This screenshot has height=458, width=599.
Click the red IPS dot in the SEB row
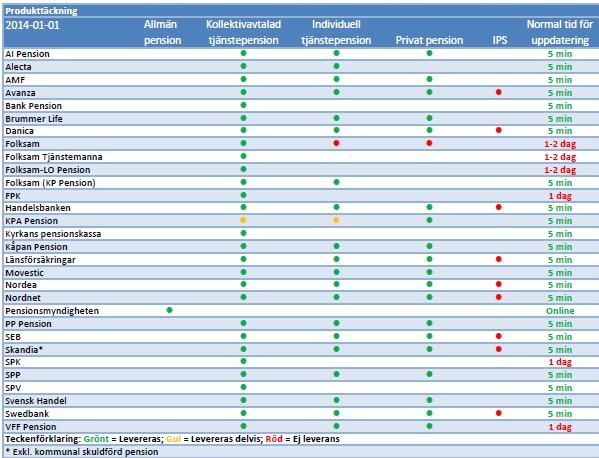[499, 336]
